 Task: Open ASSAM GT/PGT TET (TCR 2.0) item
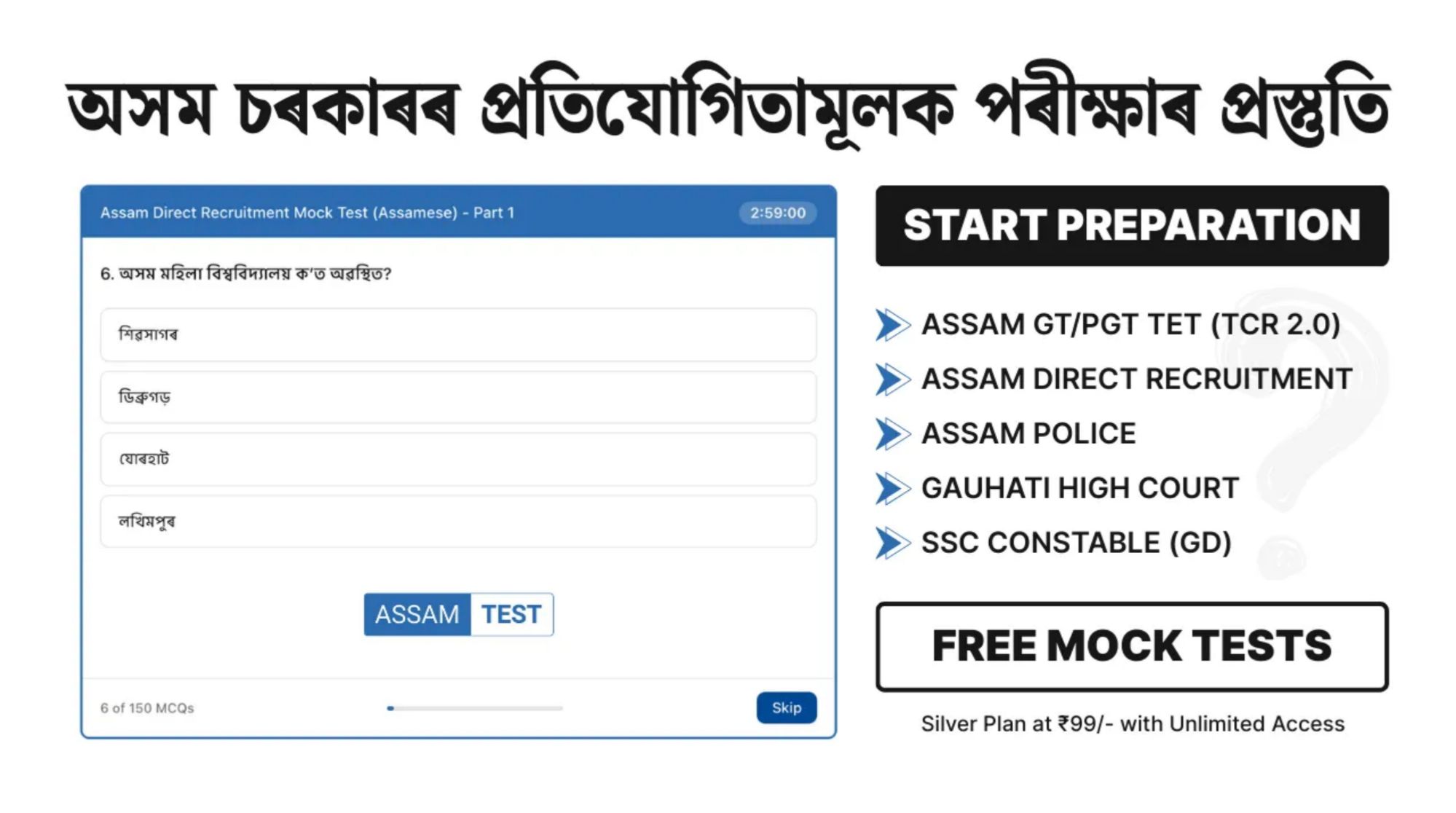coord(1130,325)
